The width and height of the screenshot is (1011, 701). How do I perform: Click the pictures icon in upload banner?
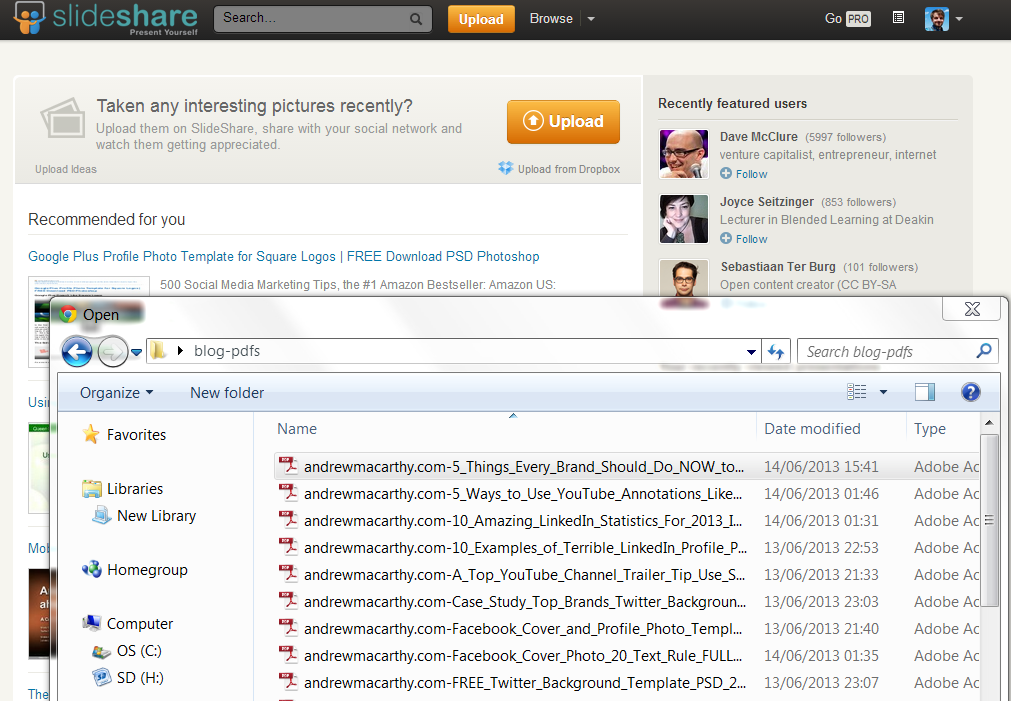pyautogui.click(x=63, y=118)
